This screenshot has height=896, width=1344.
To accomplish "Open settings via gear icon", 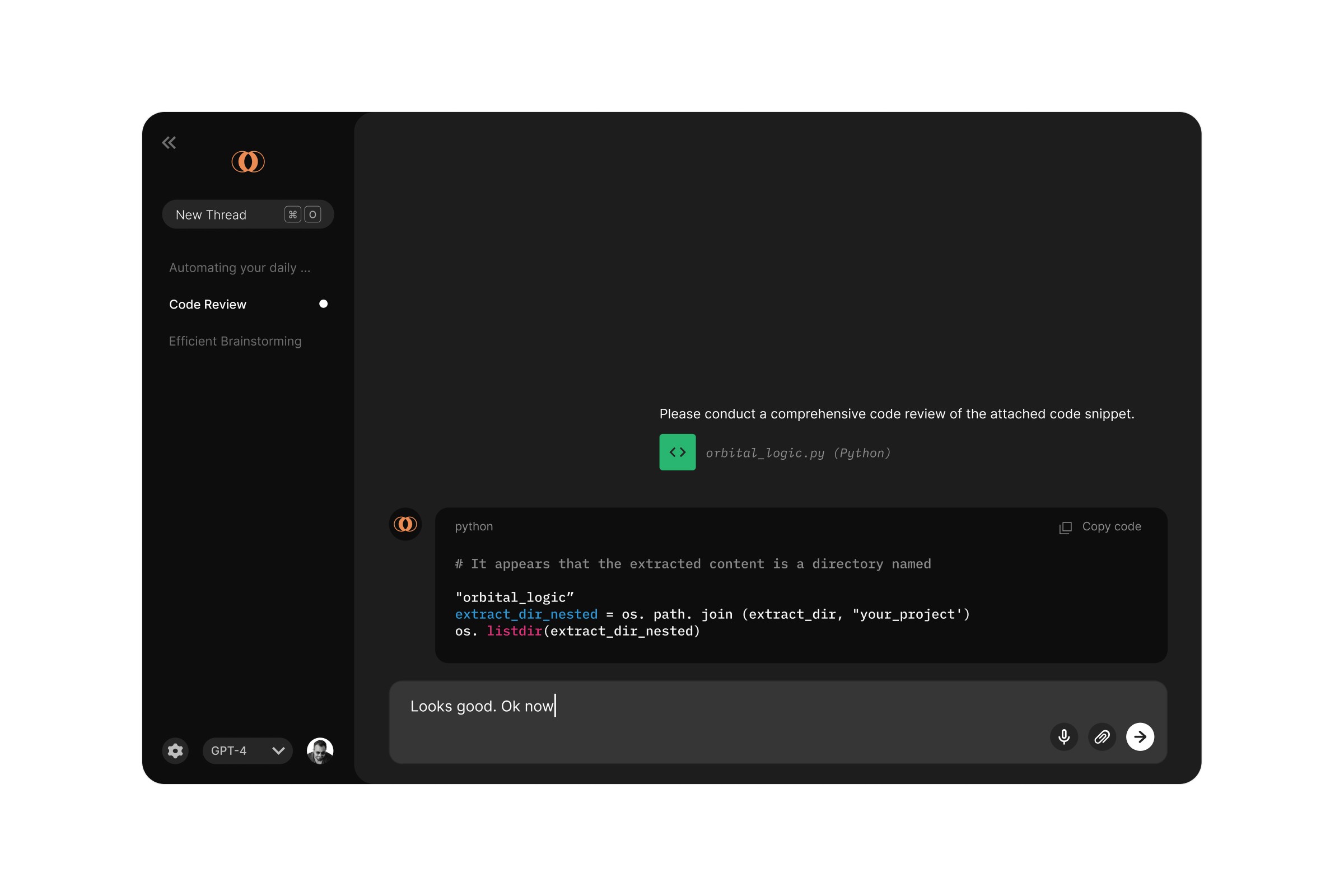I will tap(175, 750).
